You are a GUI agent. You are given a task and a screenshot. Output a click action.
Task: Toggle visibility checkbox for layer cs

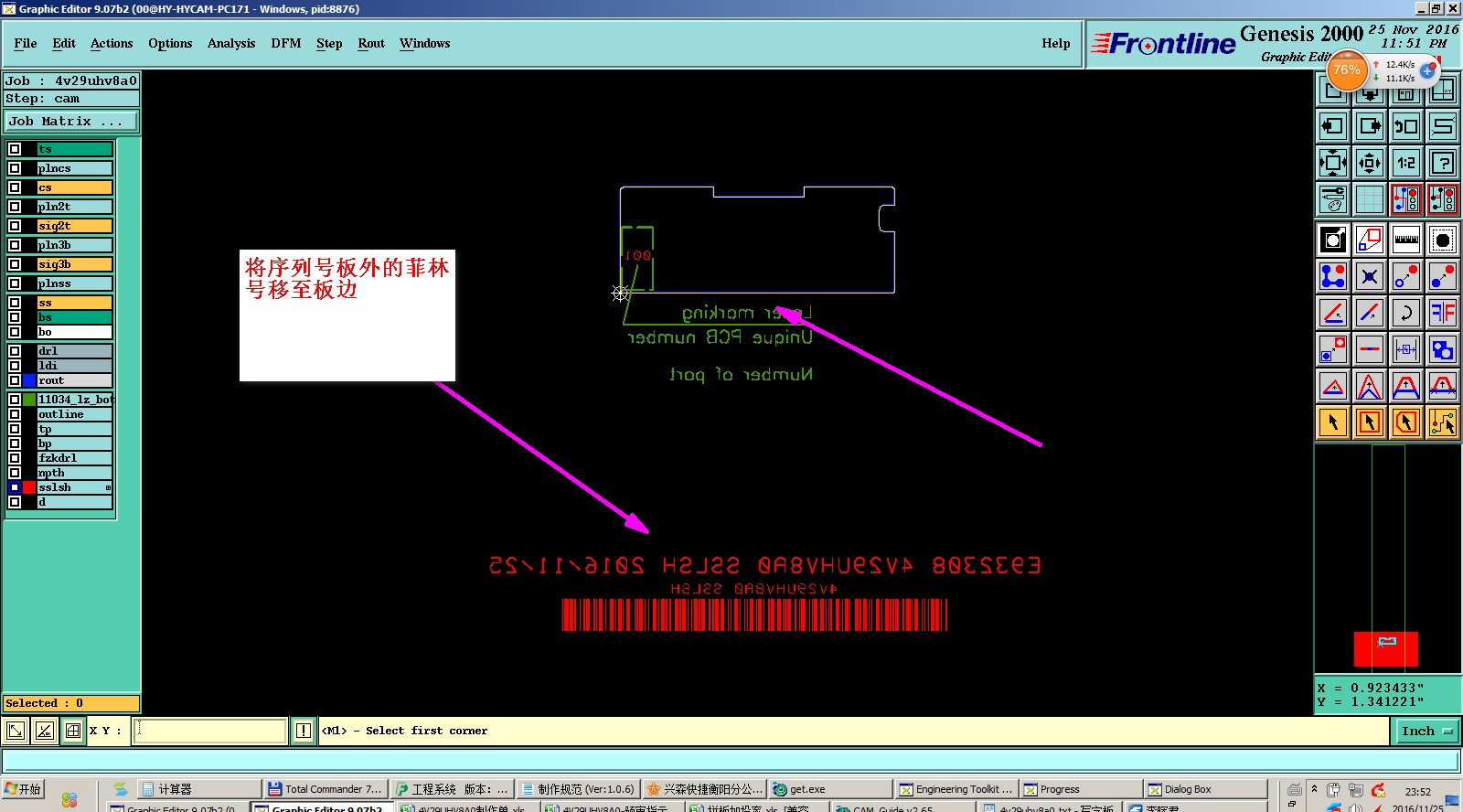[x=15, y=187]
